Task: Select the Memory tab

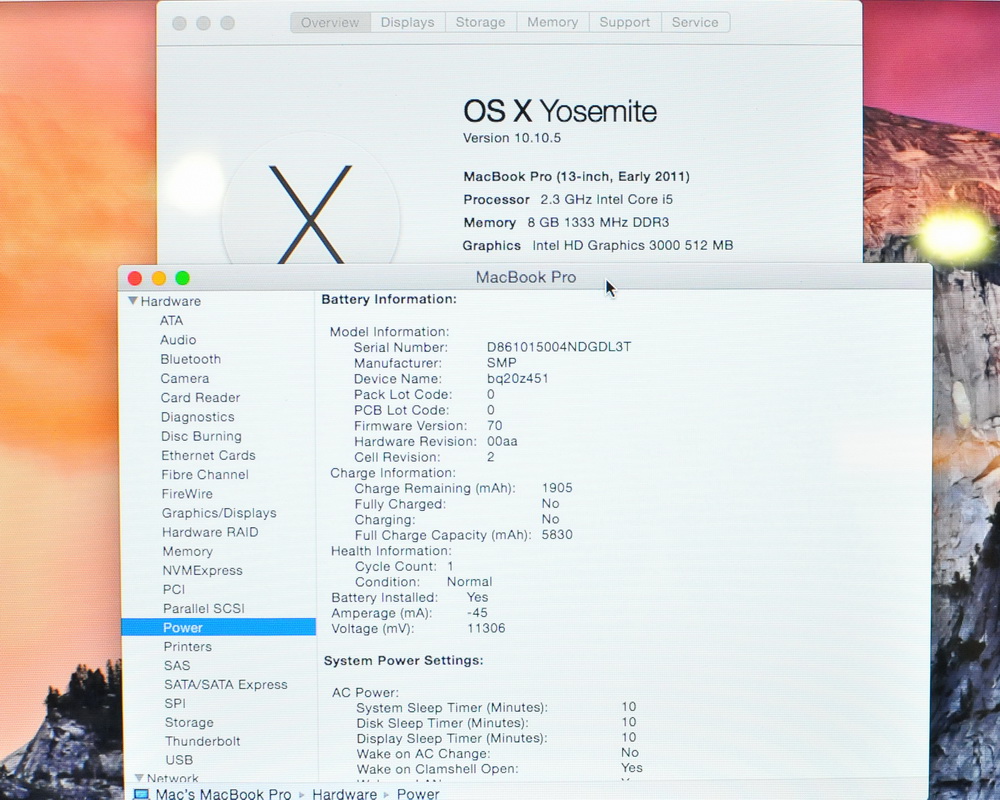Action: click(x=552, y=22)
